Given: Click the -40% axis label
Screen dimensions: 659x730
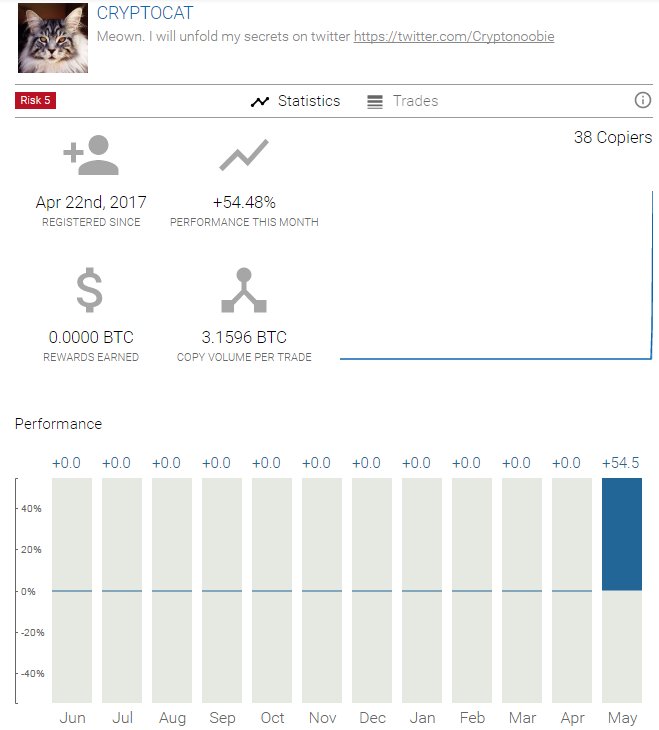Looking at the screenshot, I should pyautogui.click(x=32, y=674).
